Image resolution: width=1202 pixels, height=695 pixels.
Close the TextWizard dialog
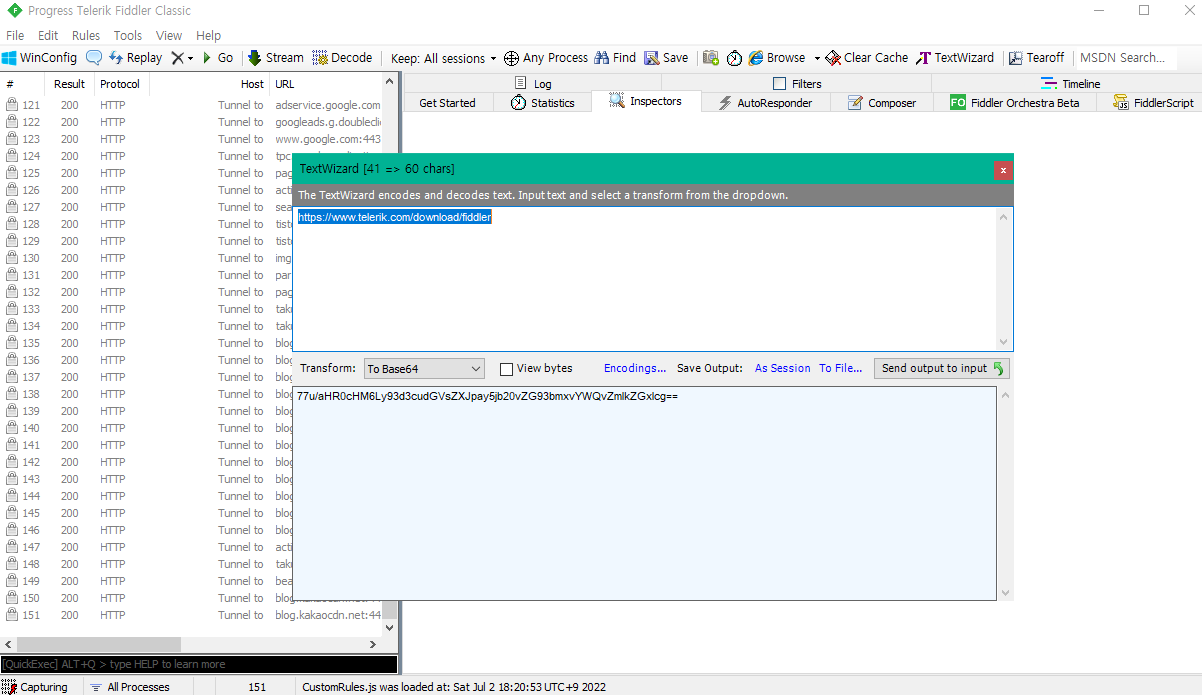tap(1003, 170)
